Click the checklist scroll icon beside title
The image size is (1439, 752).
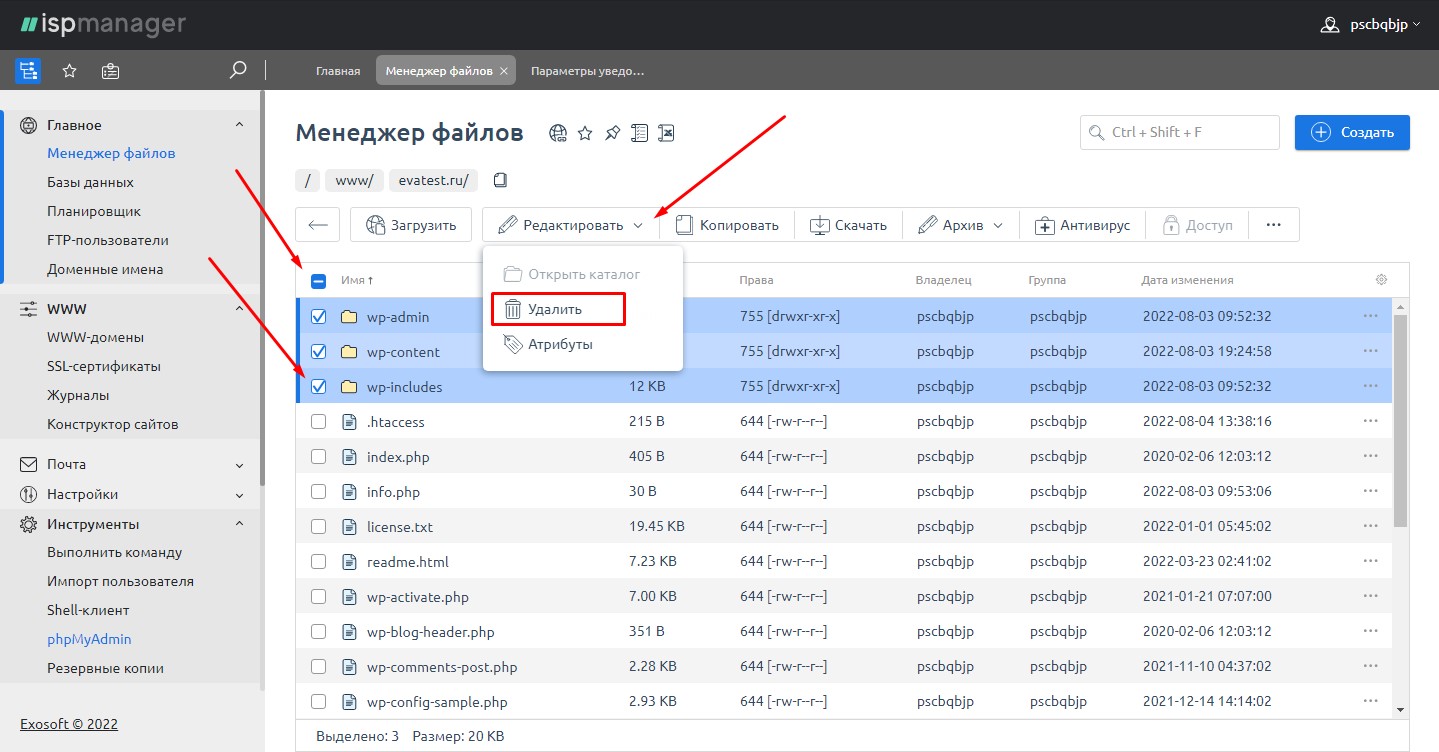pyautogui.click(x=640, y=133)
